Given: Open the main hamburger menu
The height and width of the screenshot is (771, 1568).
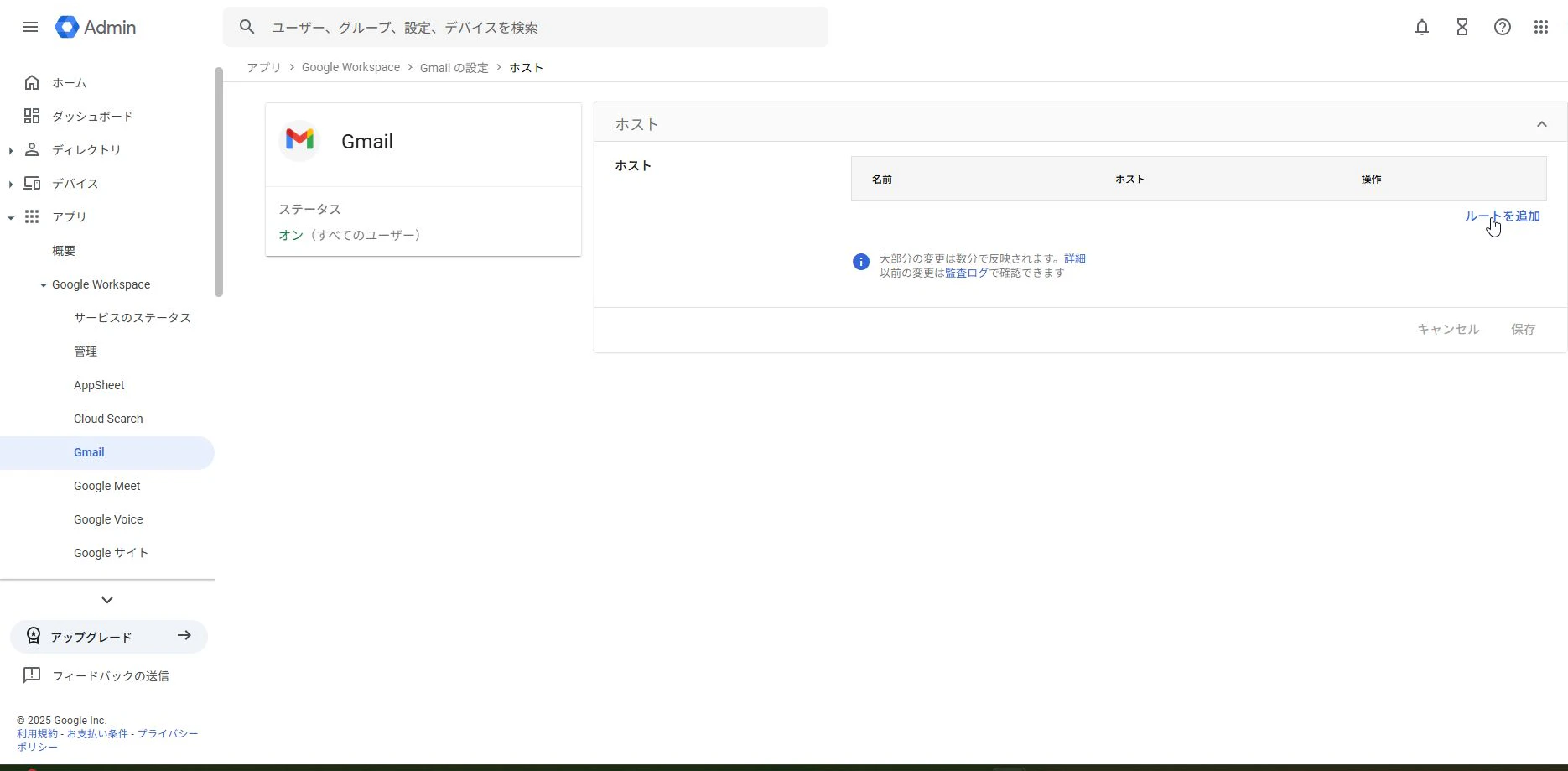Looking at the screenshot, I should tap(30, 27).
